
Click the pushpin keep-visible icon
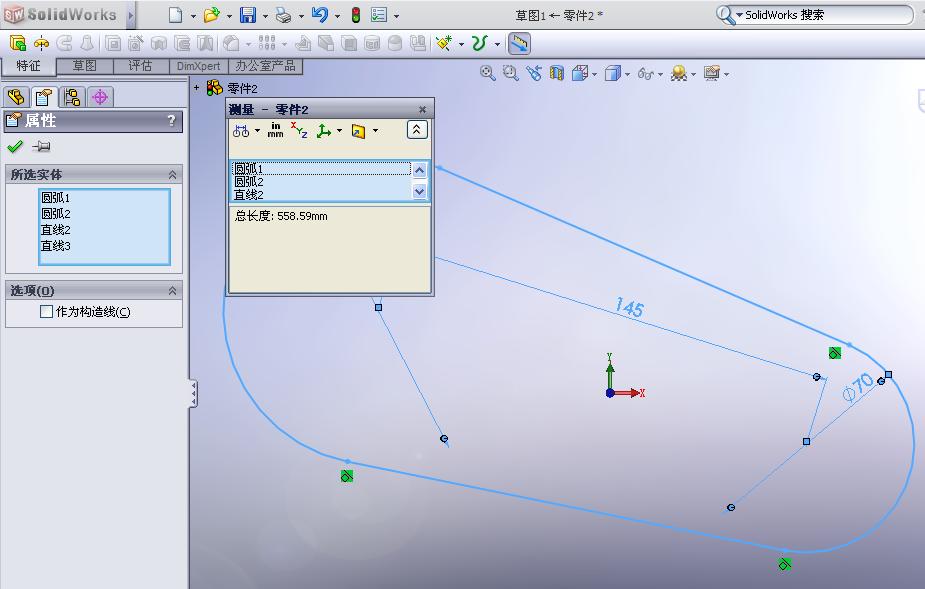point(41,146)
